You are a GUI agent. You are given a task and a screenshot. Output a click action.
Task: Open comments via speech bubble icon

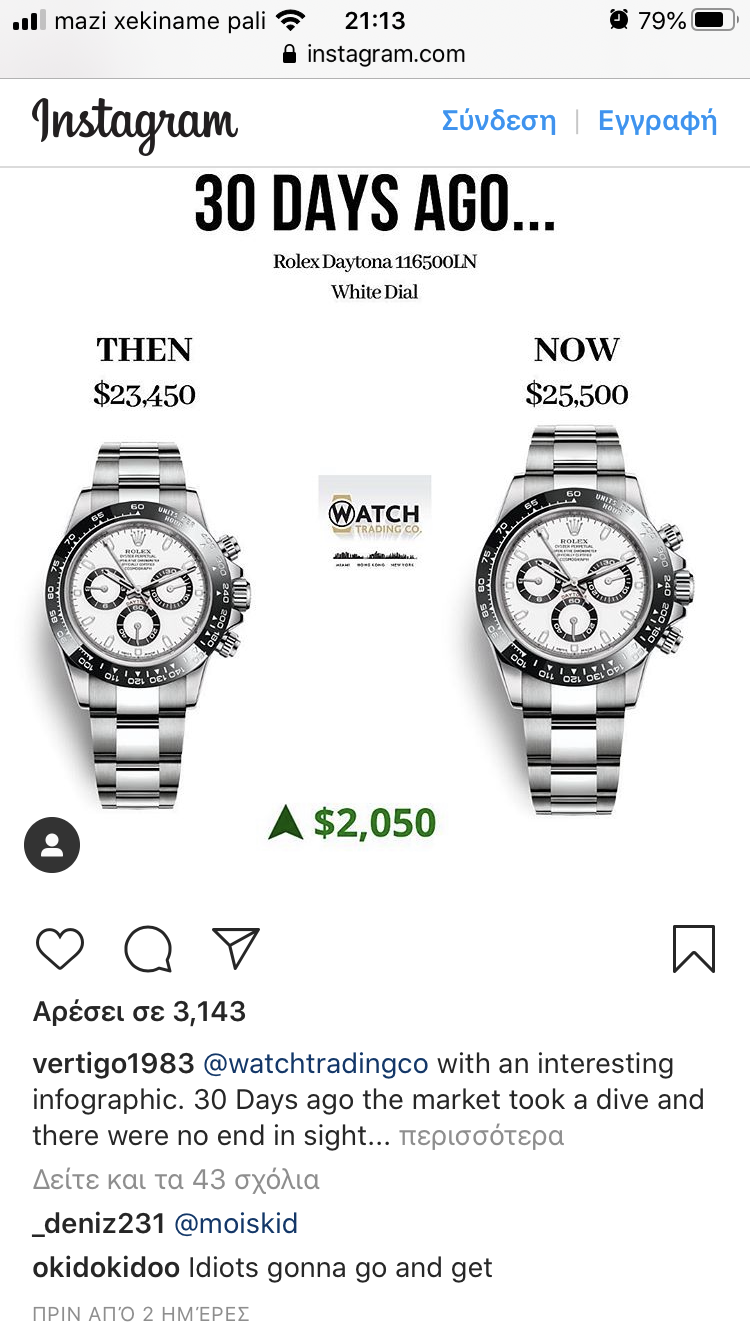click(148, 948)
